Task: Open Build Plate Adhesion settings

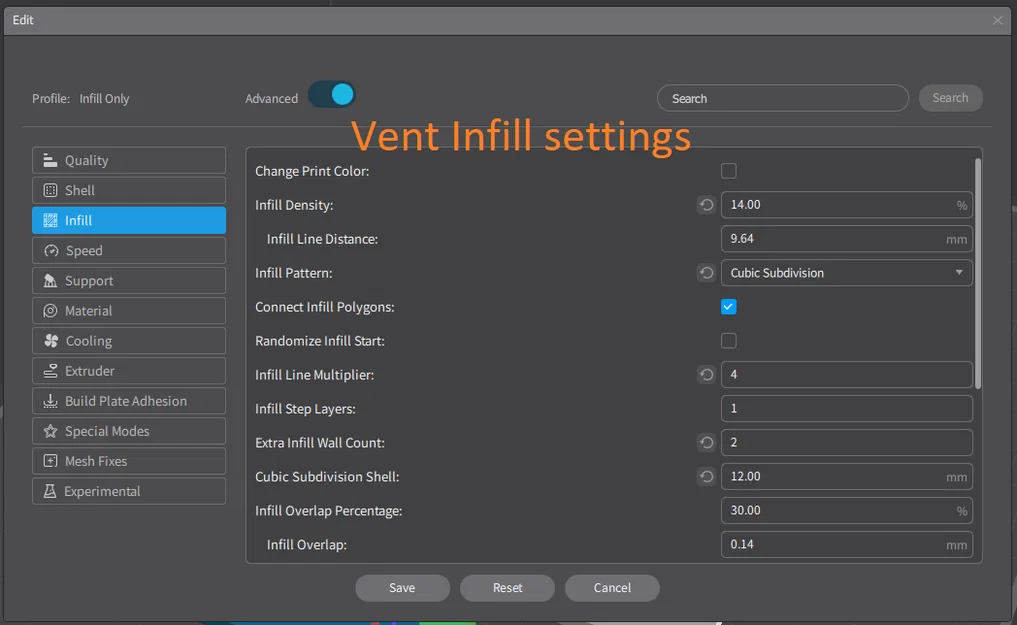Action: pos(129,401)
